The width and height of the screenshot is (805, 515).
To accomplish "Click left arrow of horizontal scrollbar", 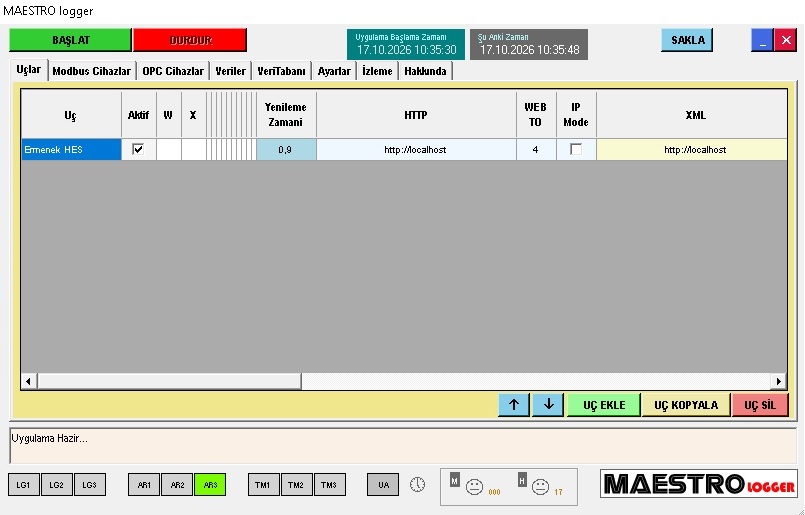I will 28,381.
